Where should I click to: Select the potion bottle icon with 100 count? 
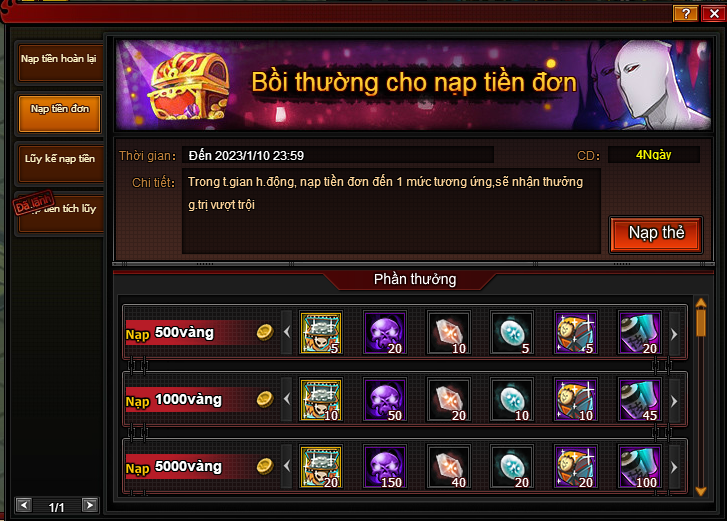click(x=640, y=466)
